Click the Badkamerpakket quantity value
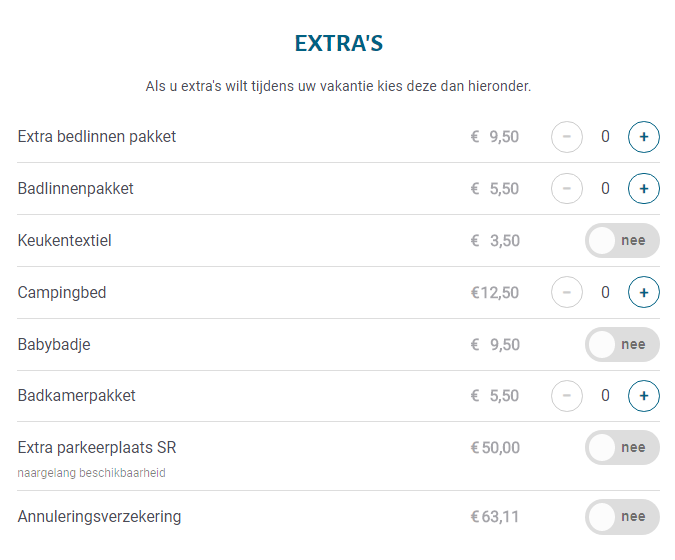Screen dimensions: 675x560 click(x=605, y=396)
